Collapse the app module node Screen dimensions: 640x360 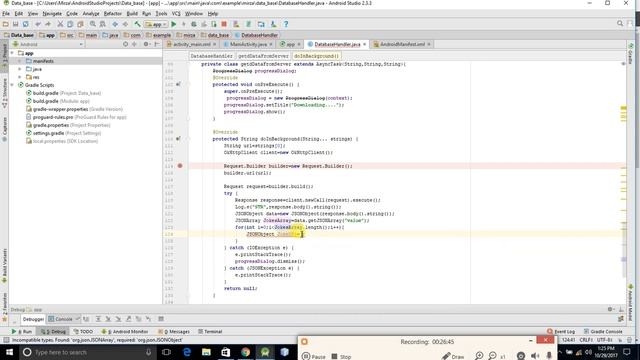pos(12,53)
